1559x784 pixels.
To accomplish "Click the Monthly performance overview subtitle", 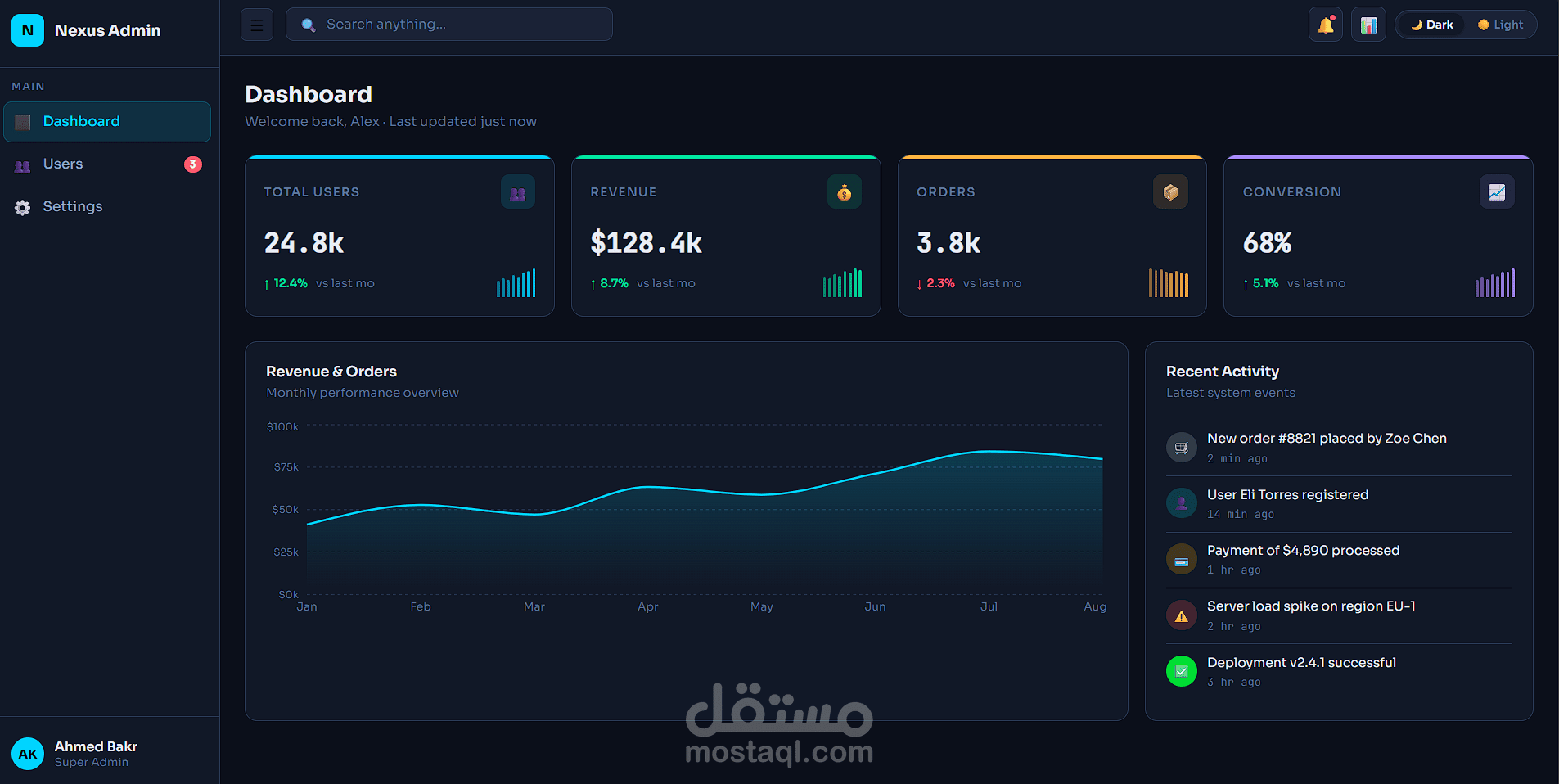I will [363, 393].
